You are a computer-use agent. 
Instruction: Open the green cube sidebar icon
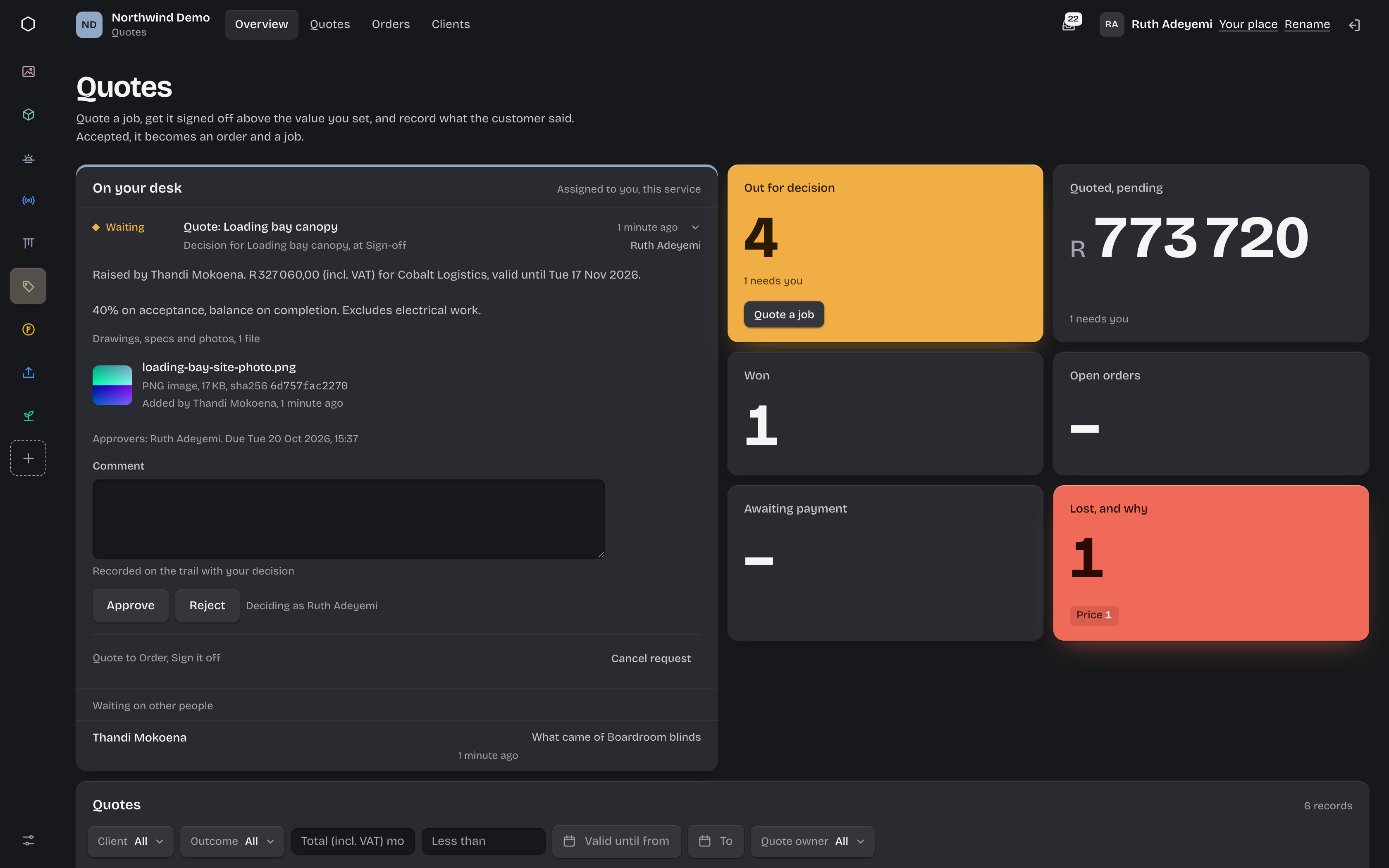click(x=28, y=114)
